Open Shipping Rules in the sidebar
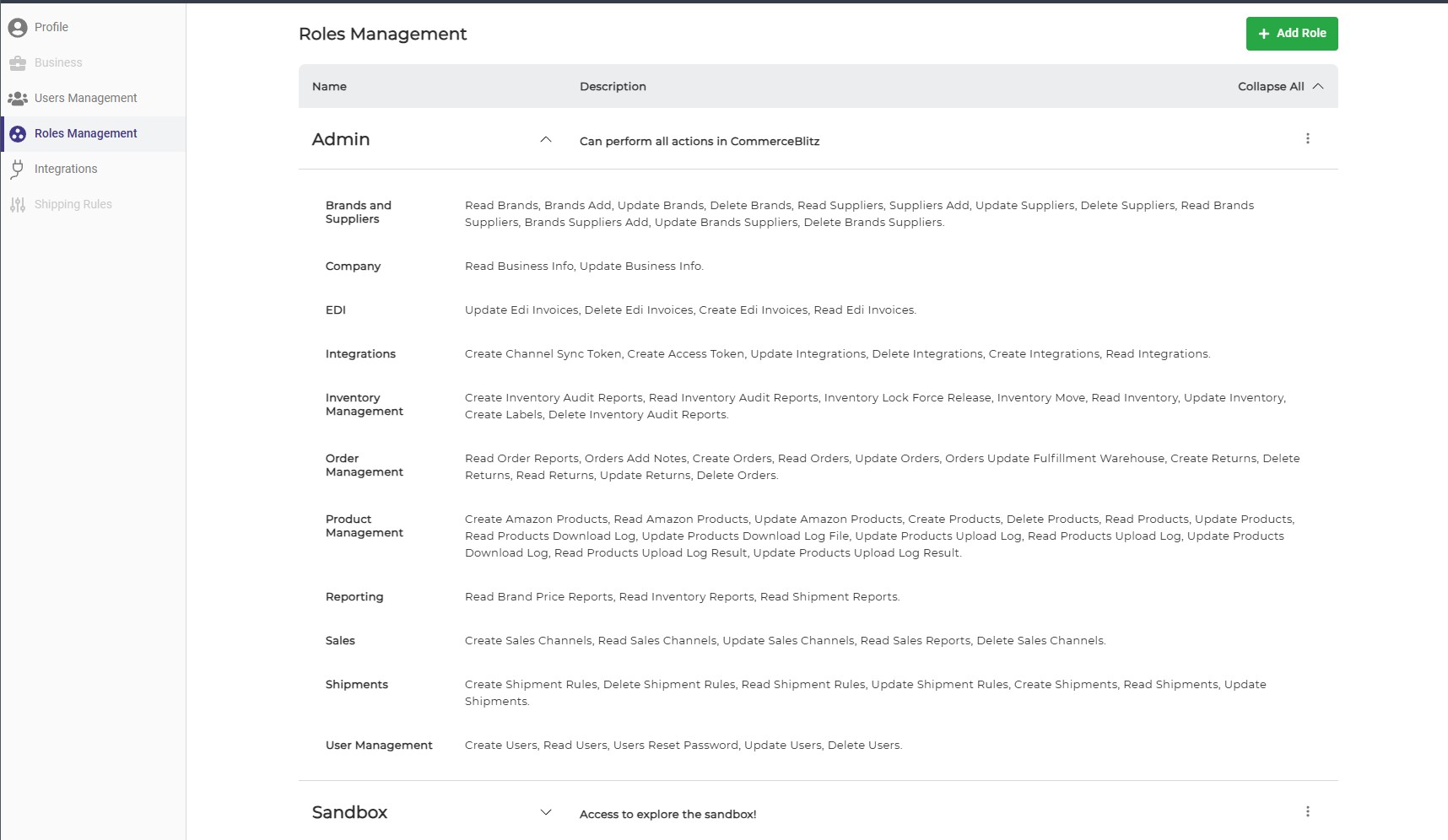The height and width of the screenshot is (840, 1448). tap(93, 205)
